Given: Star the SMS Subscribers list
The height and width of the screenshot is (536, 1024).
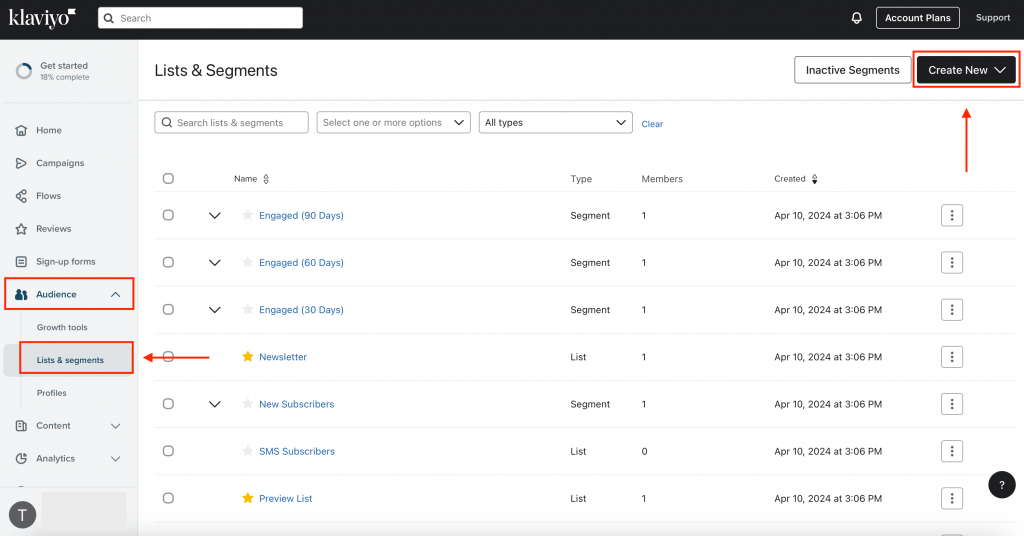Looking at the screenshot, I should (x=248, y=450).
